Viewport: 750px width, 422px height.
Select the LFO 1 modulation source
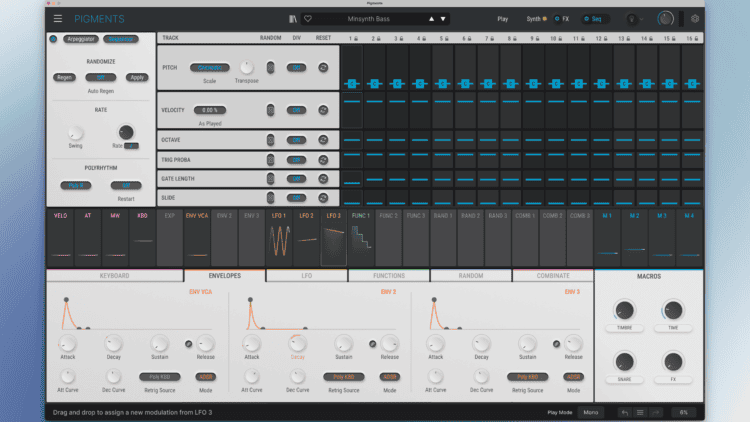(x=279, y=237)
